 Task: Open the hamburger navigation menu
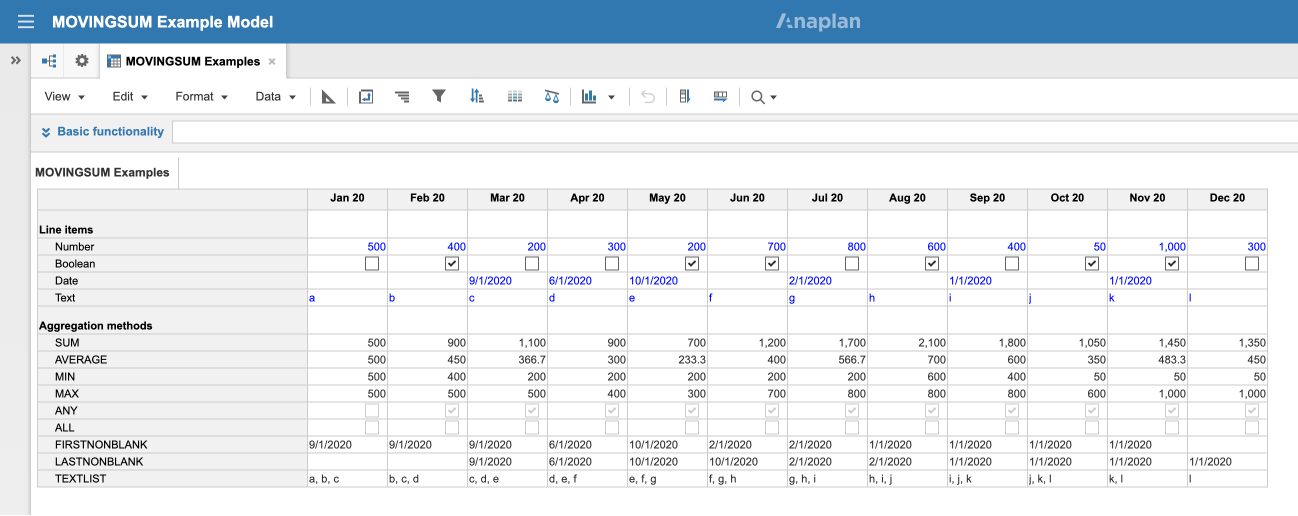26,22
